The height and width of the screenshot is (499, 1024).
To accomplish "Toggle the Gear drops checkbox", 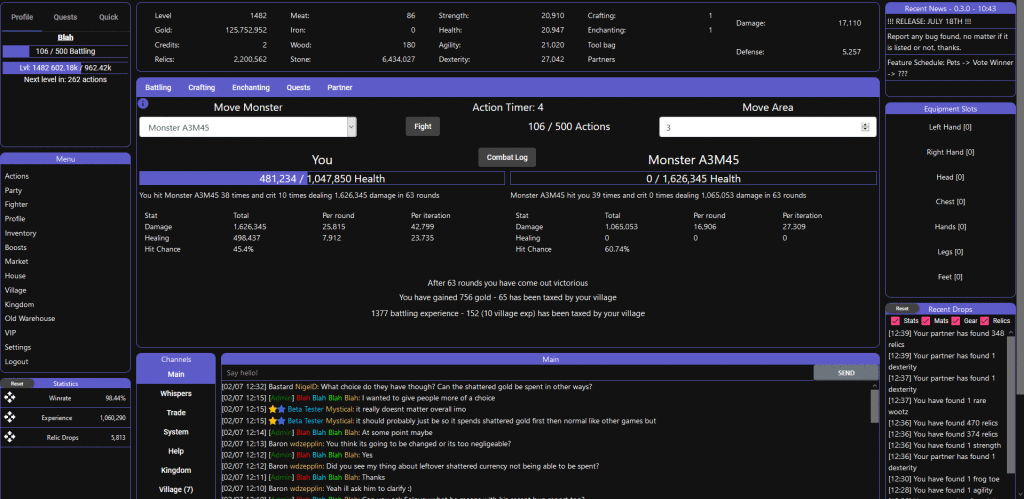I will pyautogui.click(x=955, y=321).
